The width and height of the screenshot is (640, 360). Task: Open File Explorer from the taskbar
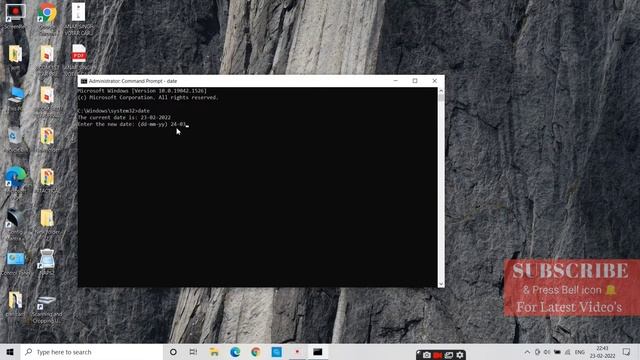214,352
